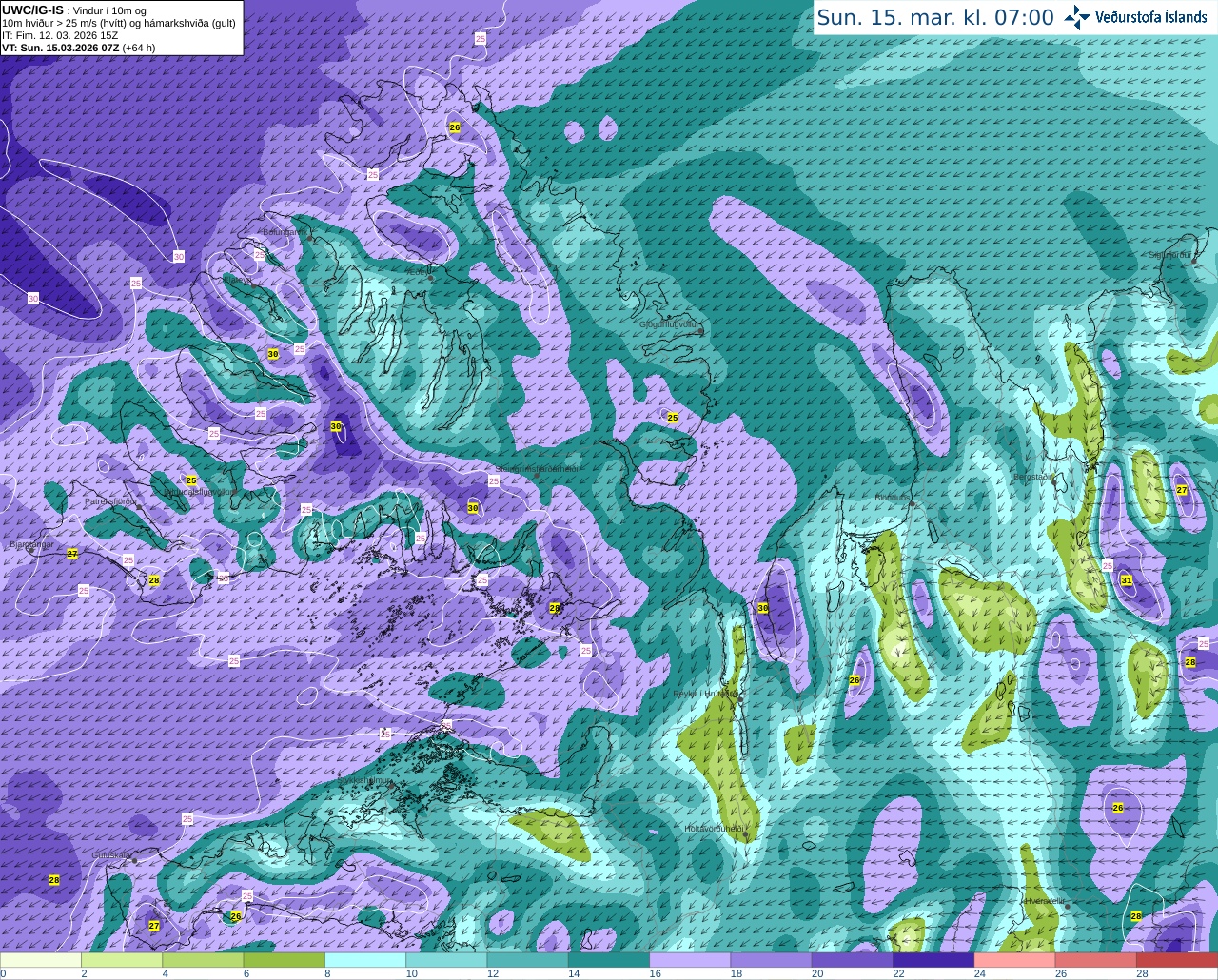Click the Bolungarvík station marker
Screen dimensions: 1218x980
tap(310, 238)
